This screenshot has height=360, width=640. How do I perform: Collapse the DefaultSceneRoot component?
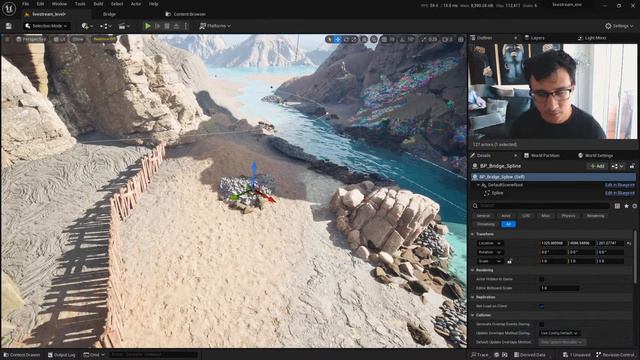click(478, 185)
